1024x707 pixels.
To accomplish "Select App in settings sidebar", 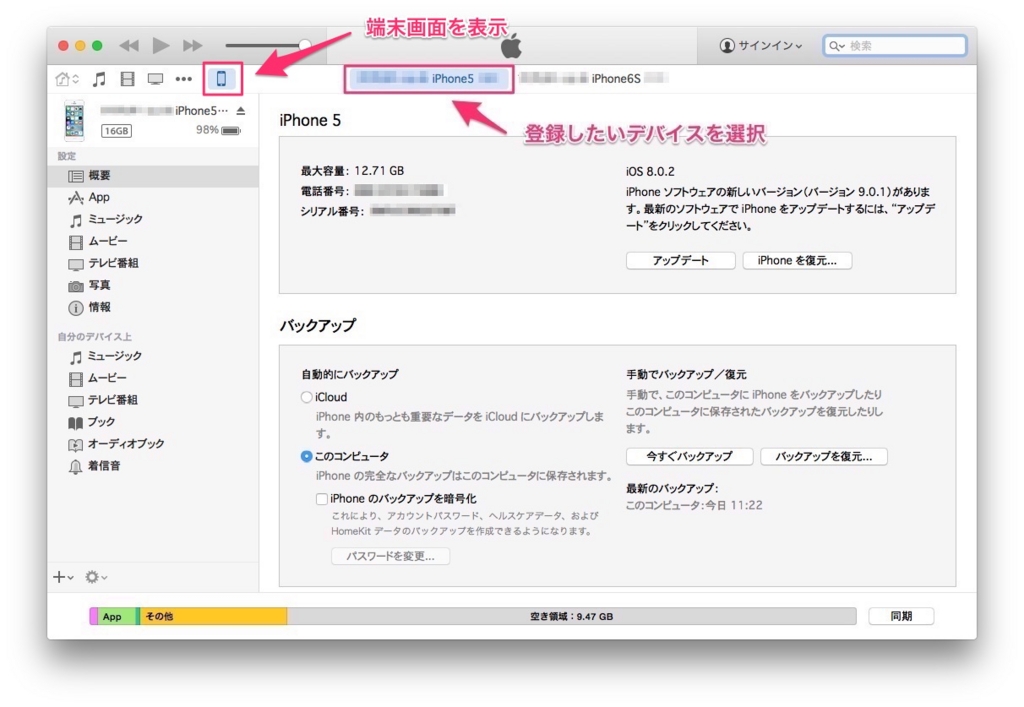I will coord(153,197).
